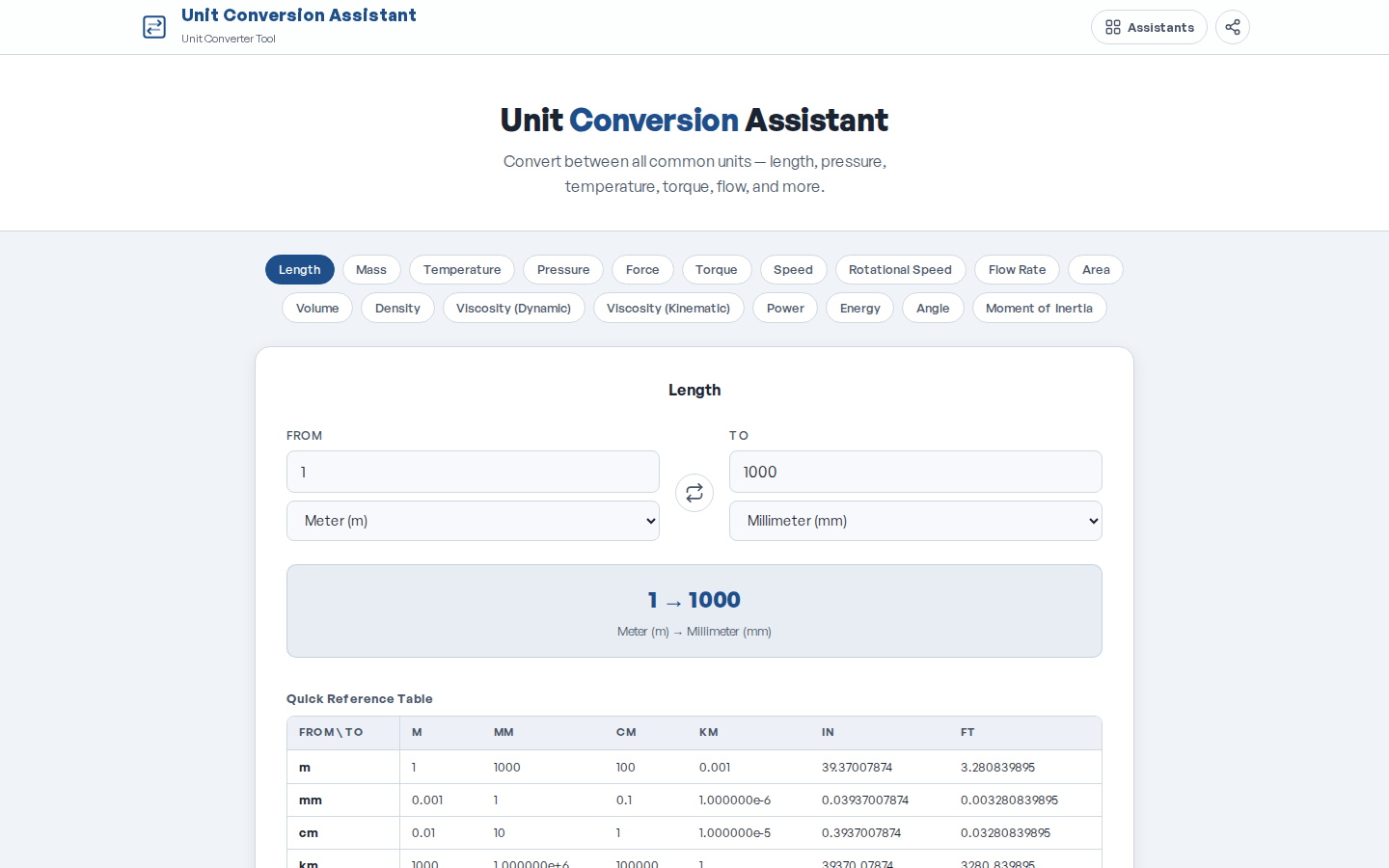This screenshot has width=1389, height=868.
Task: Focus the TO value input field
Action: tap(915, 472)
